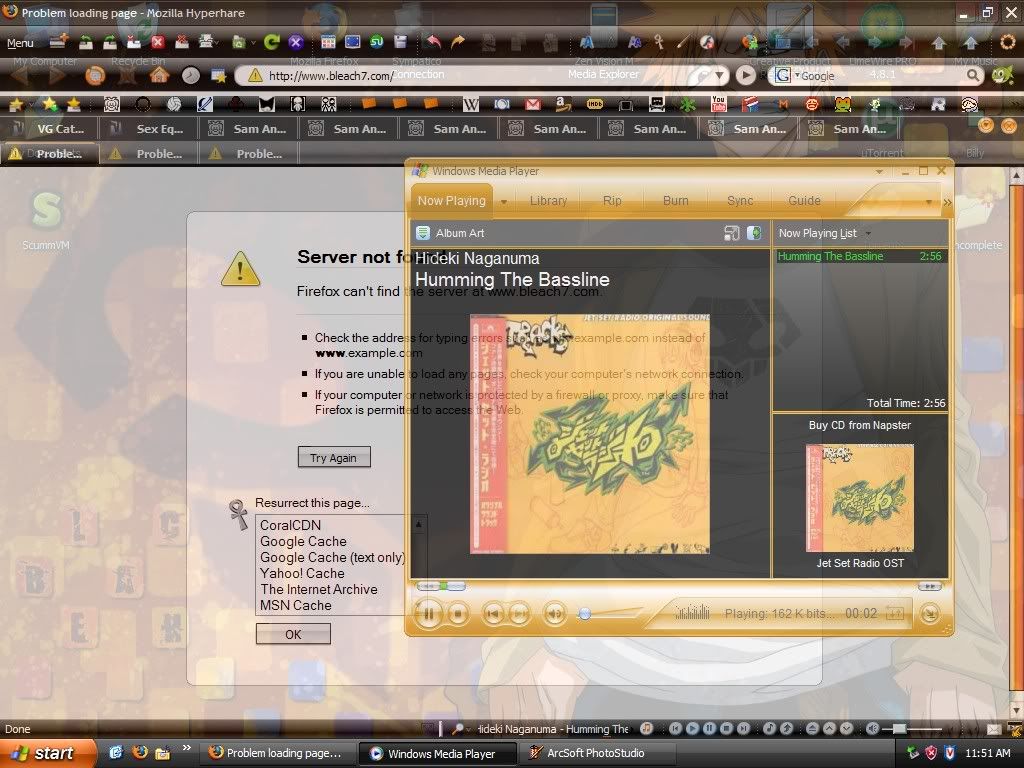Click the music note icon in status bar
1024x768 pixels.
pos(647,728)
